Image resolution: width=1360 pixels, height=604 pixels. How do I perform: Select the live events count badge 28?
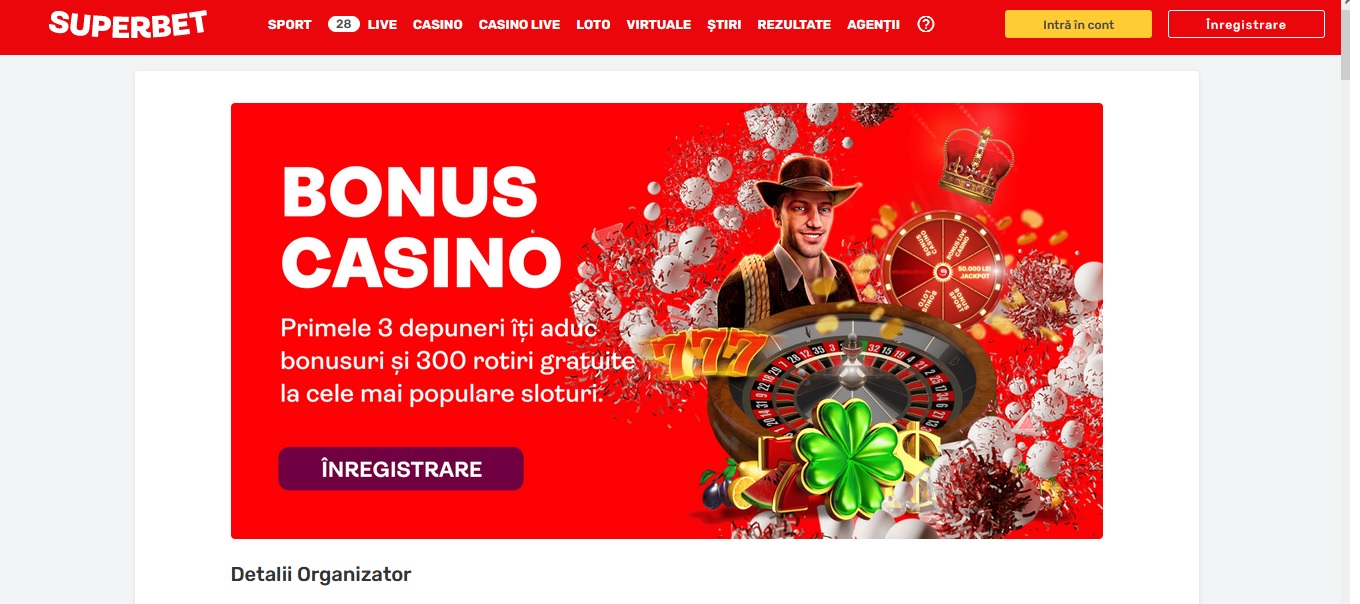pyautogui.click(x=344, y=24)
